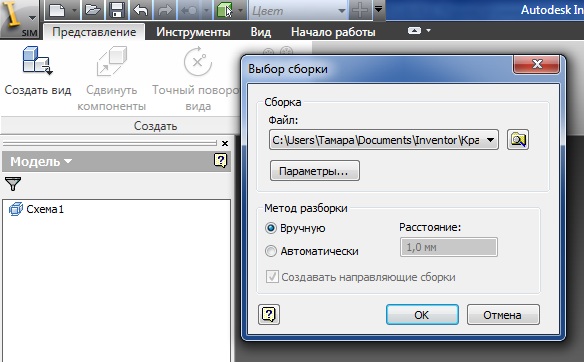Click the greyed Redo arrow
The image size is (584, 362).
[x=165, y=10]
